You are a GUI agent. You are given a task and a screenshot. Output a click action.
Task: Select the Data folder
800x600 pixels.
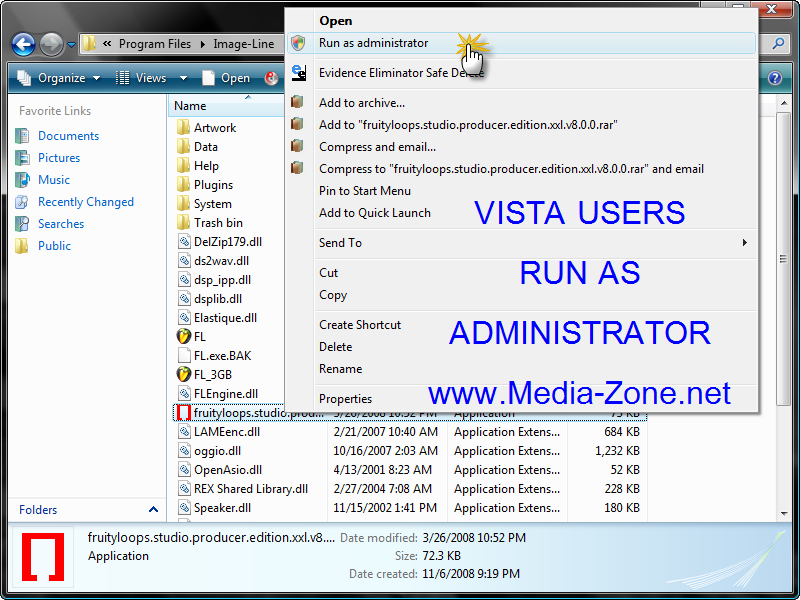206,147
